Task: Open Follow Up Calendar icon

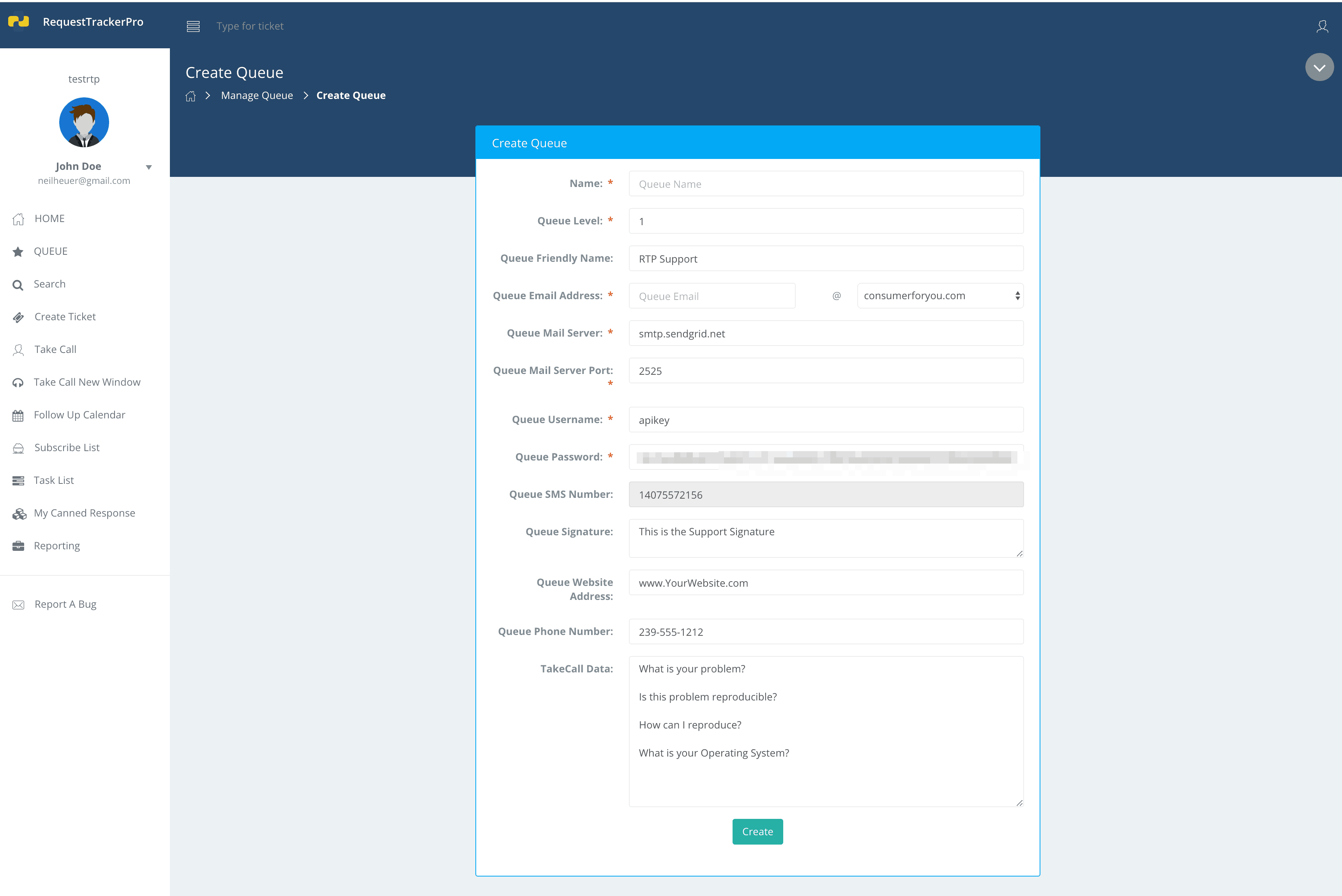Action: tap(18, 415)
